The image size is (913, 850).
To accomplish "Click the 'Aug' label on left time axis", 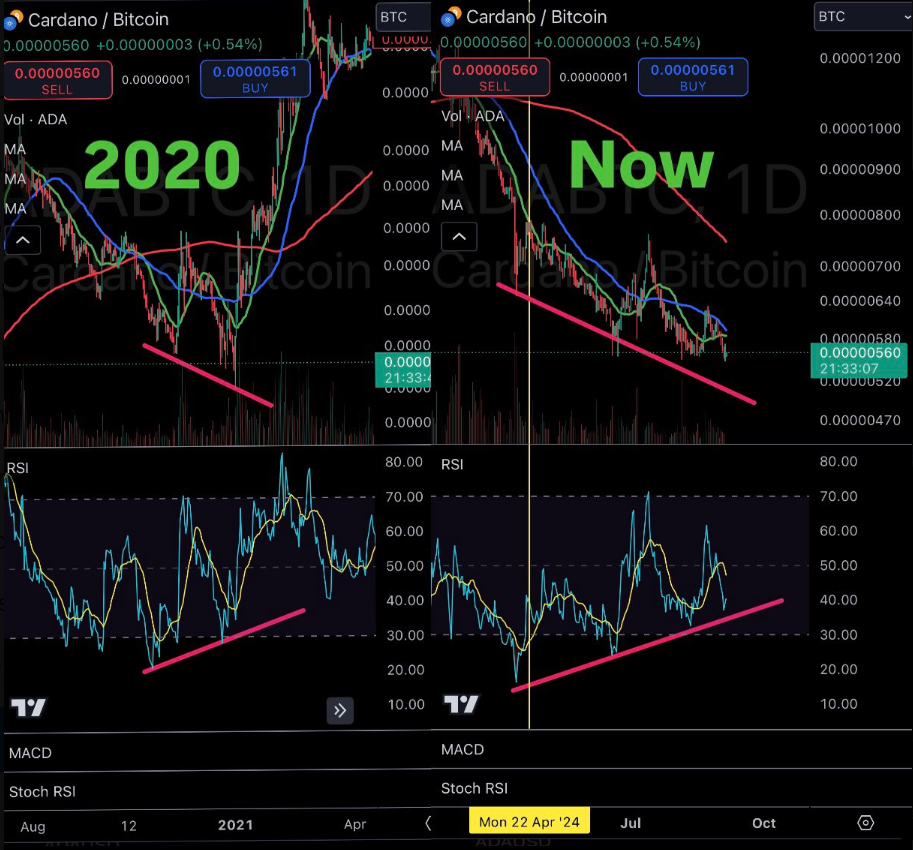I will (x=33, y=827).
